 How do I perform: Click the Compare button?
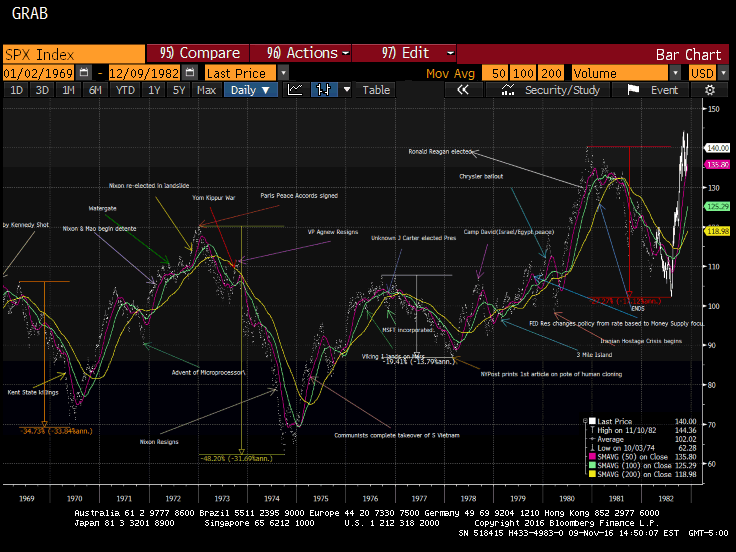point(198,53)
